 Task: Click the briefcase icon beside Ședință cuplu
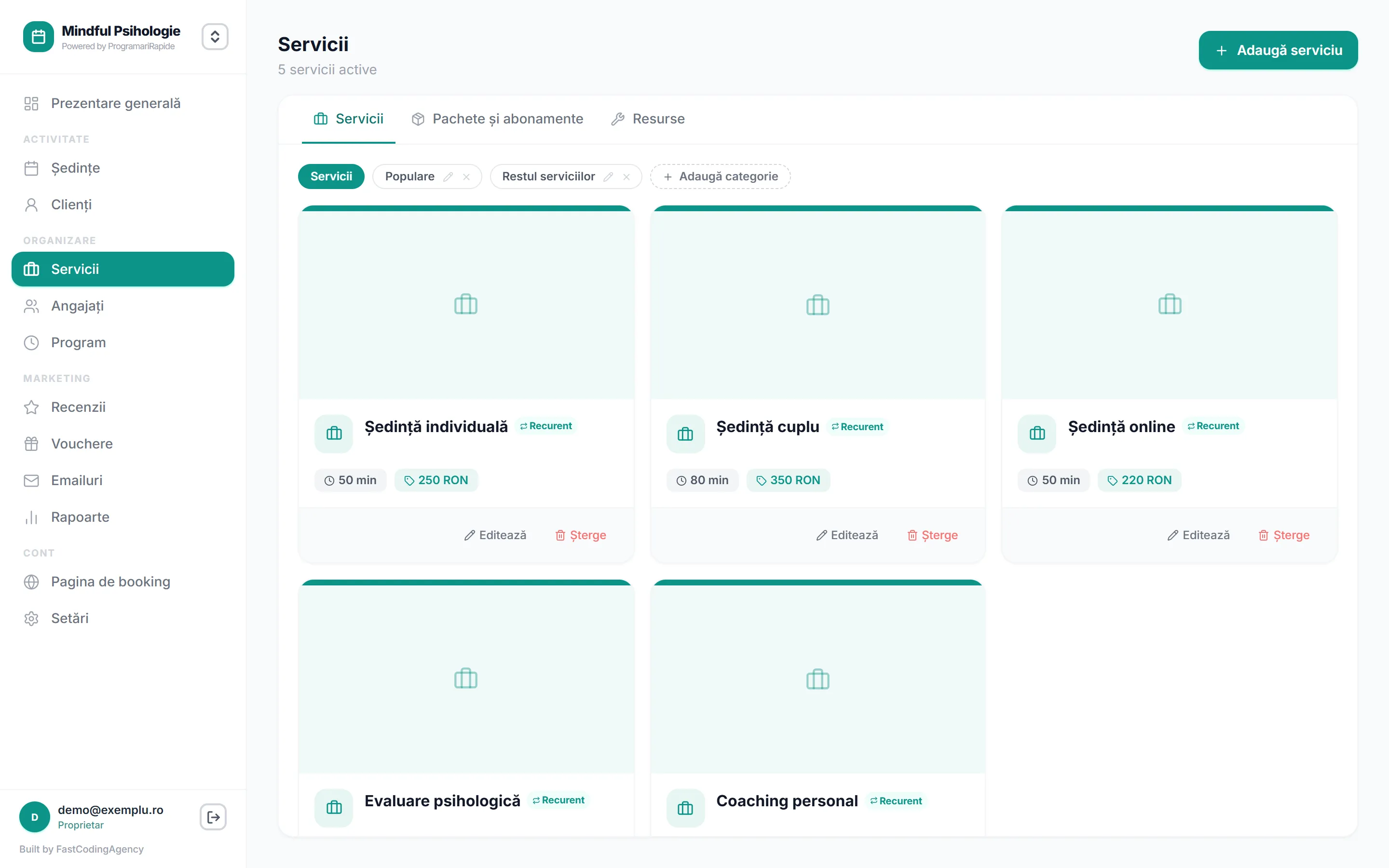685,434
